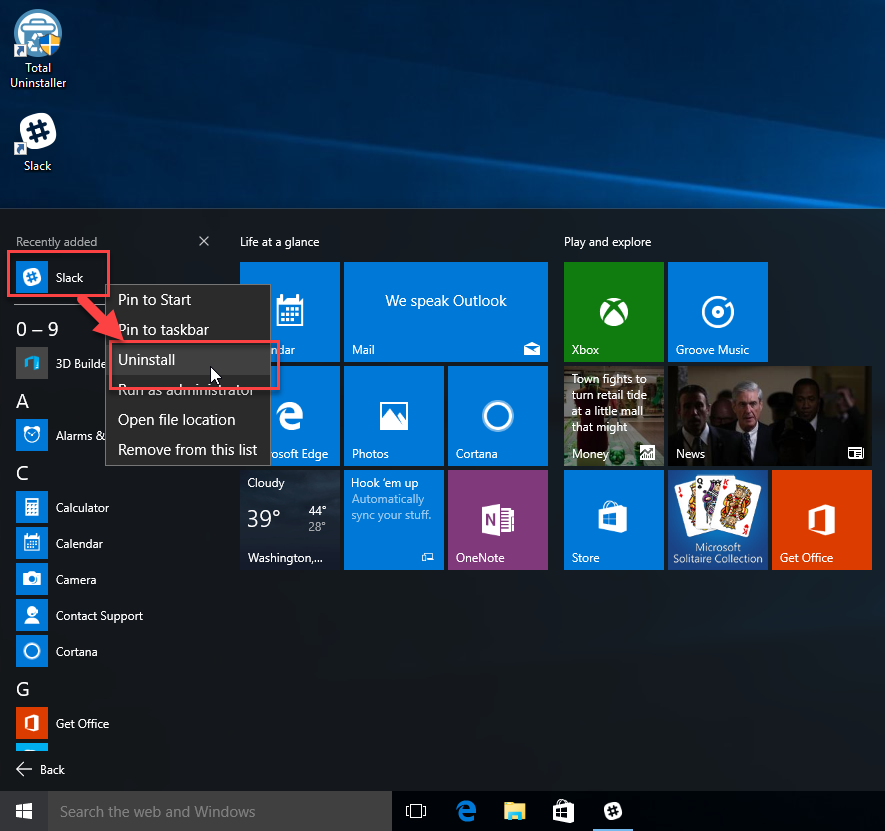The image size is (885, 831).
Task: Select Uninstall in context menu
Action: click(188, 360)
